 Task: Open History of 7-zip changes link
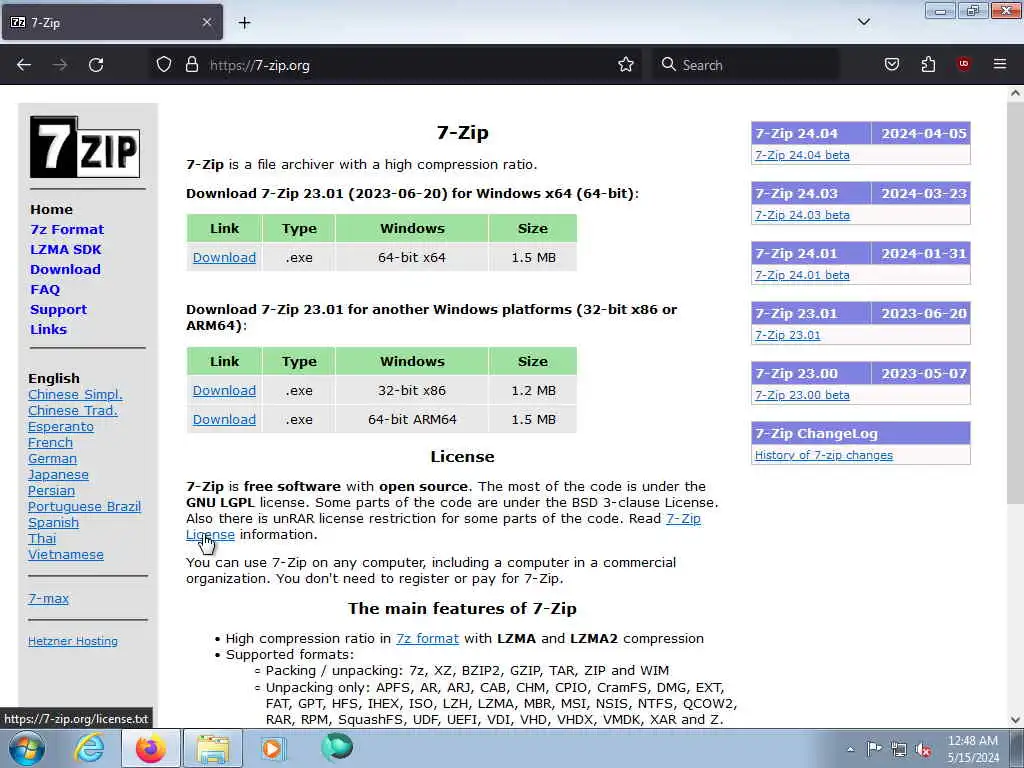point(824,455)
